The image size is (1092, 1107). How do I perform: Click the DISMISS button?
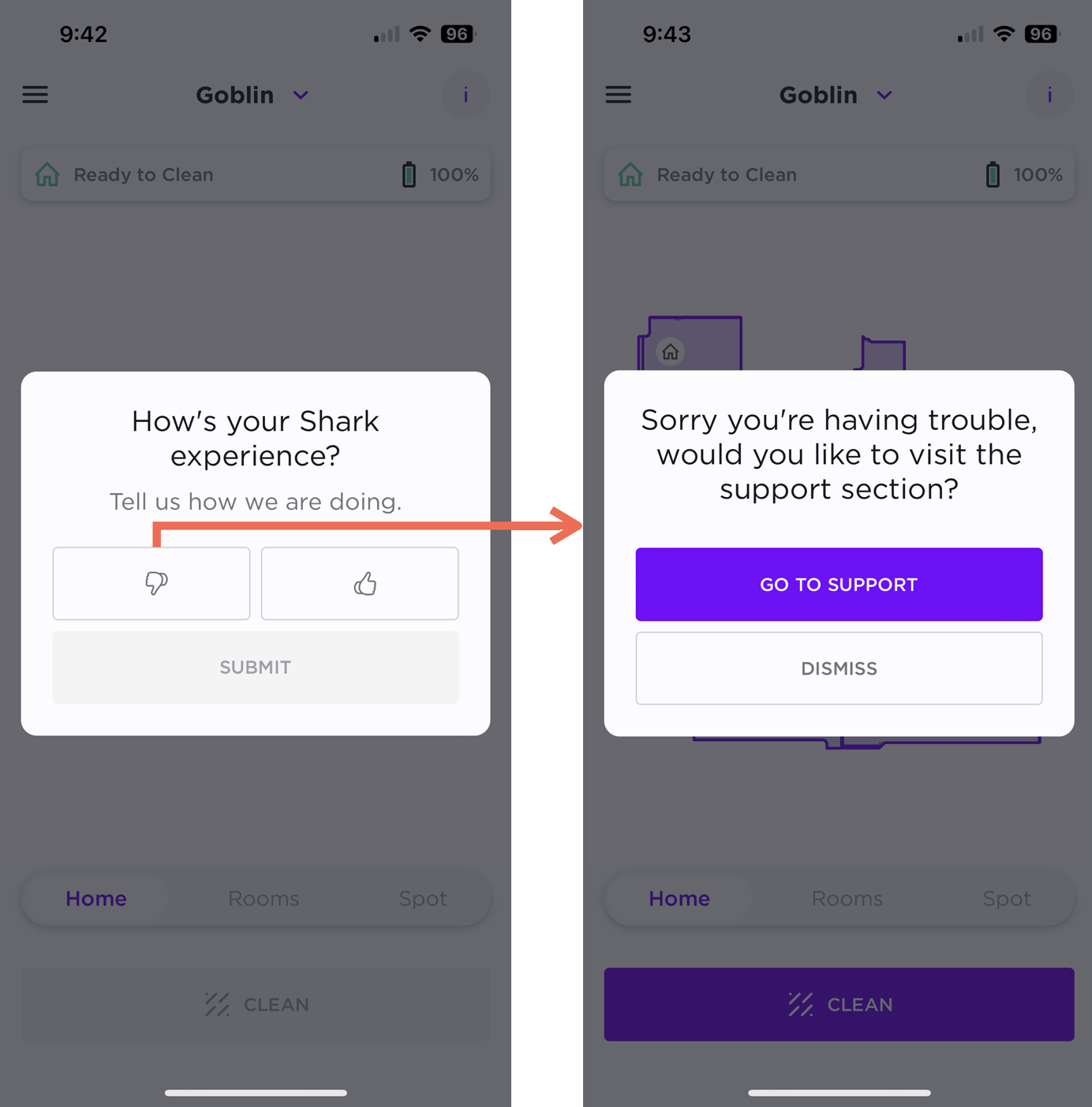[839, 668]
